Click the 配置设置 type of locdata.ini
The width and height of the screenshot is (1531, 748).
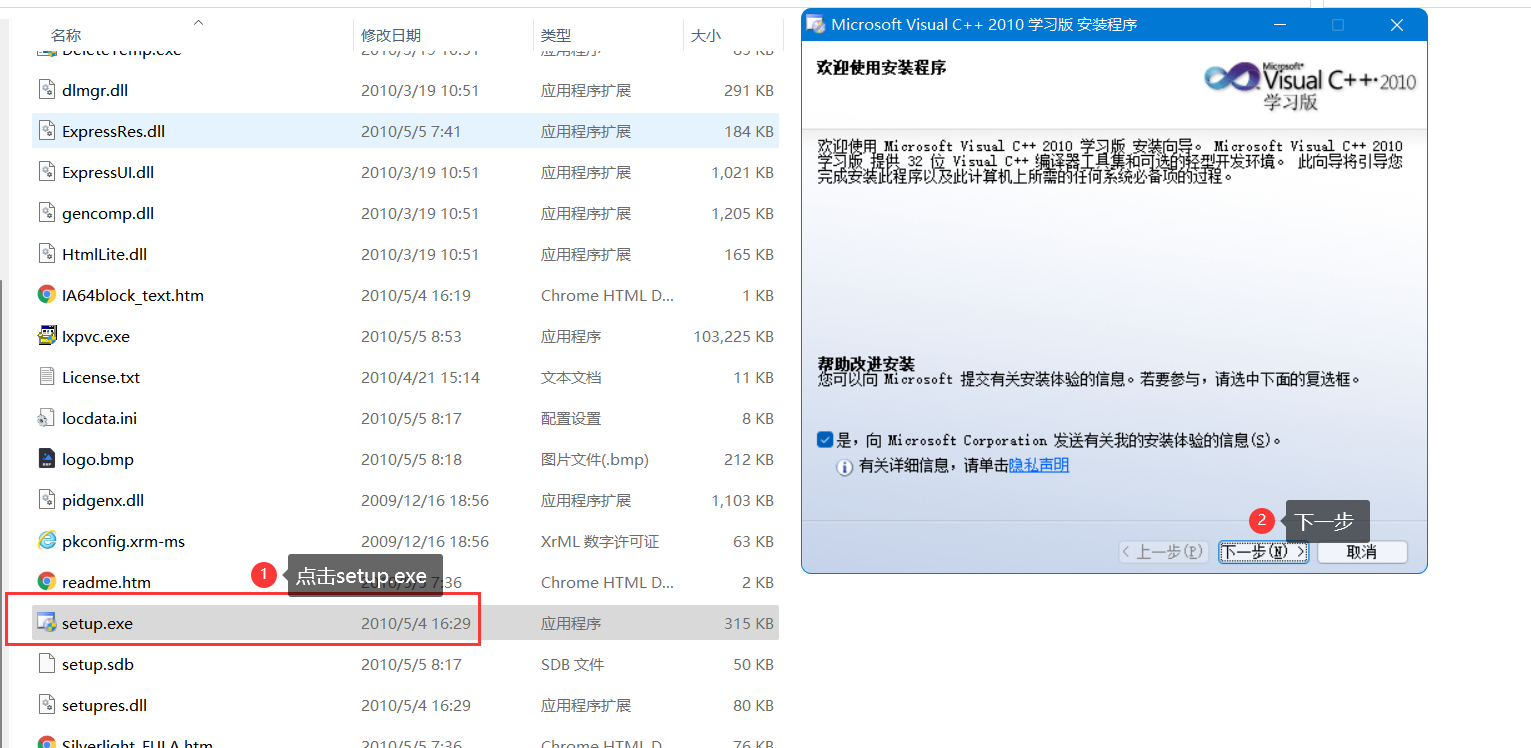[571, 418]
